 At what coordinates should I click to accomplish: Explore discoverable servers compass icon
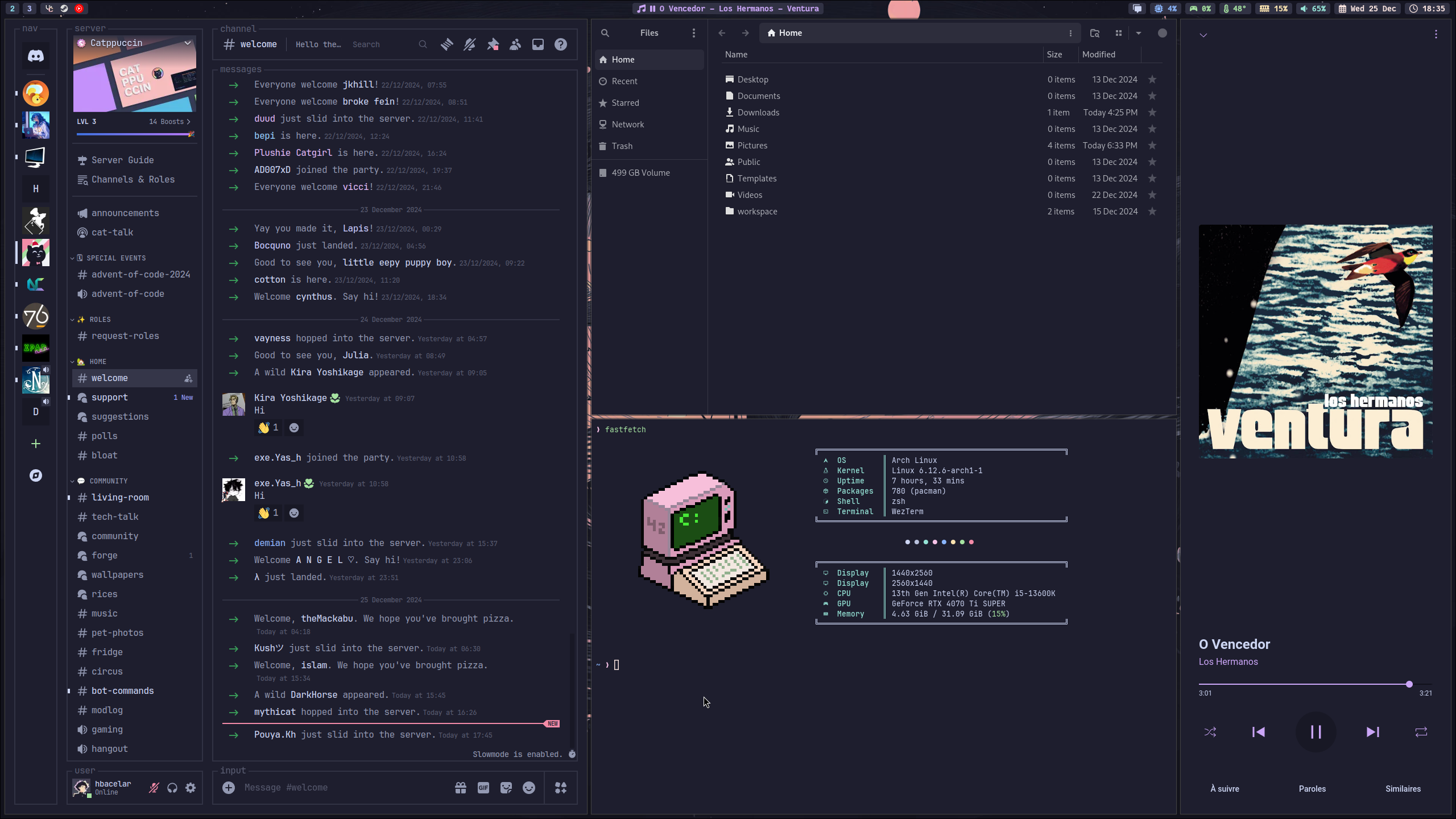[x=36, y=475]
